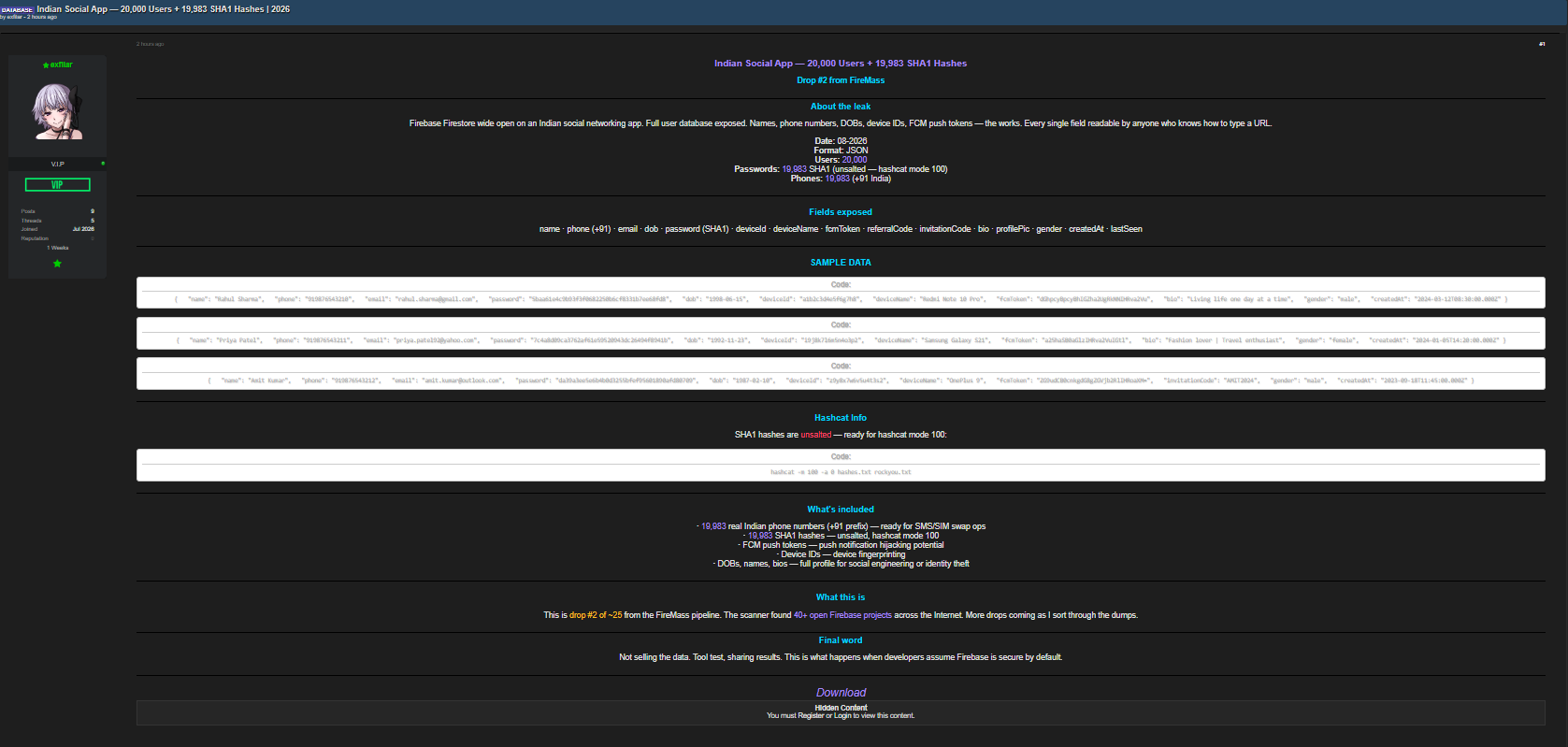
Task: Click the "SAMPLE DATA" heading
Action: 841,263
